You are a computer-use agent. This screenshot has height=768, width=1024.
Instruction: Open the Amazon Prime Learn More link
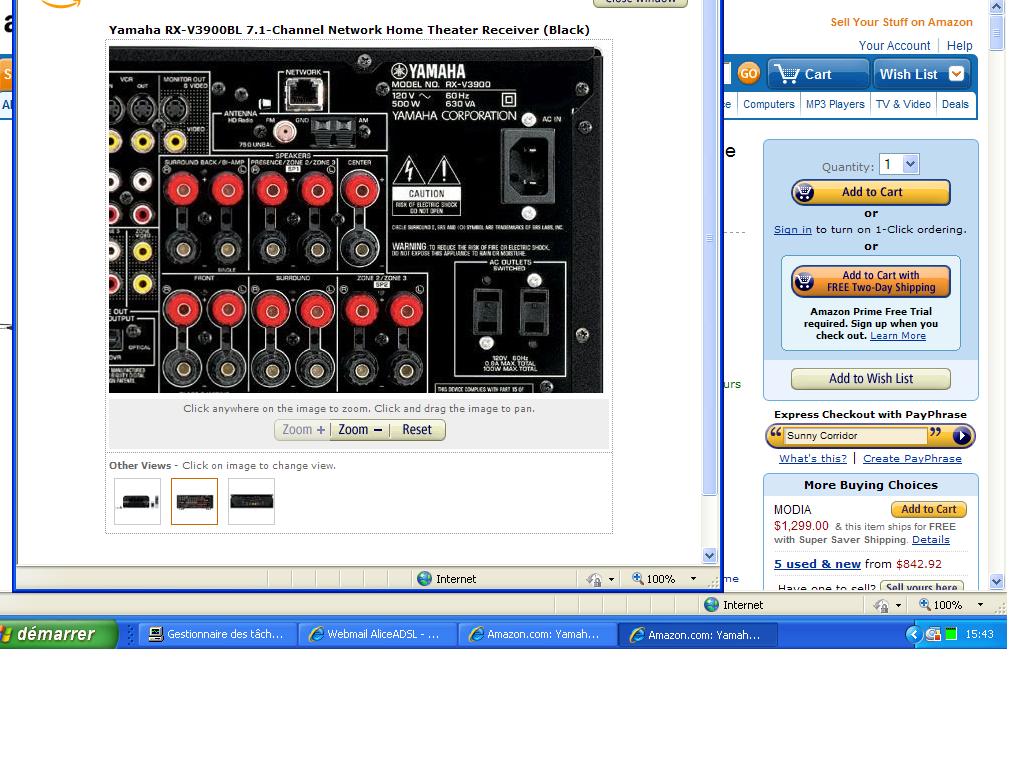pyautogui.click(x=897, y=336)
